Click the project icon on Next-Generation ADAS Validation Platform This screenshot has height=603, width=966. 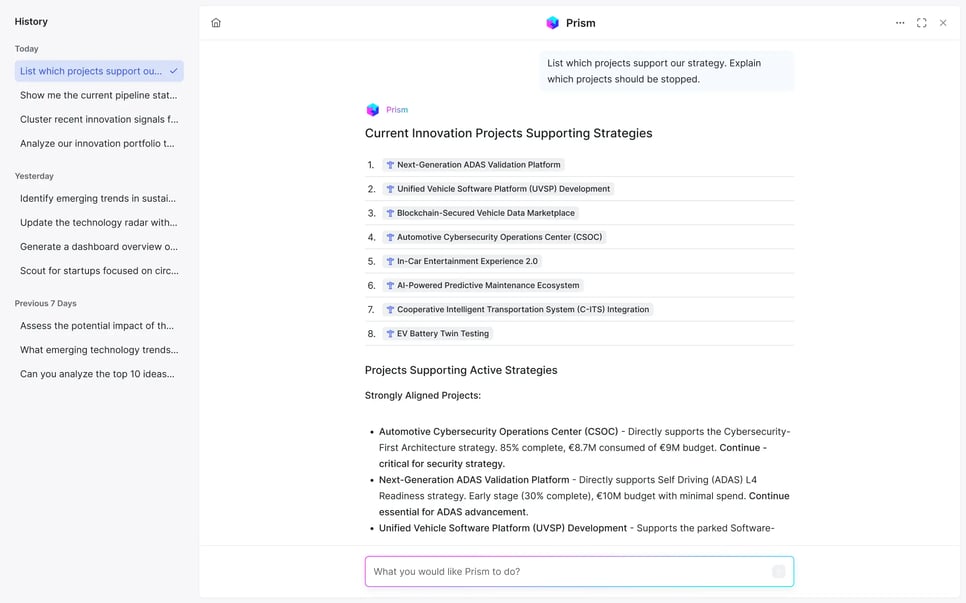(389, 164)
